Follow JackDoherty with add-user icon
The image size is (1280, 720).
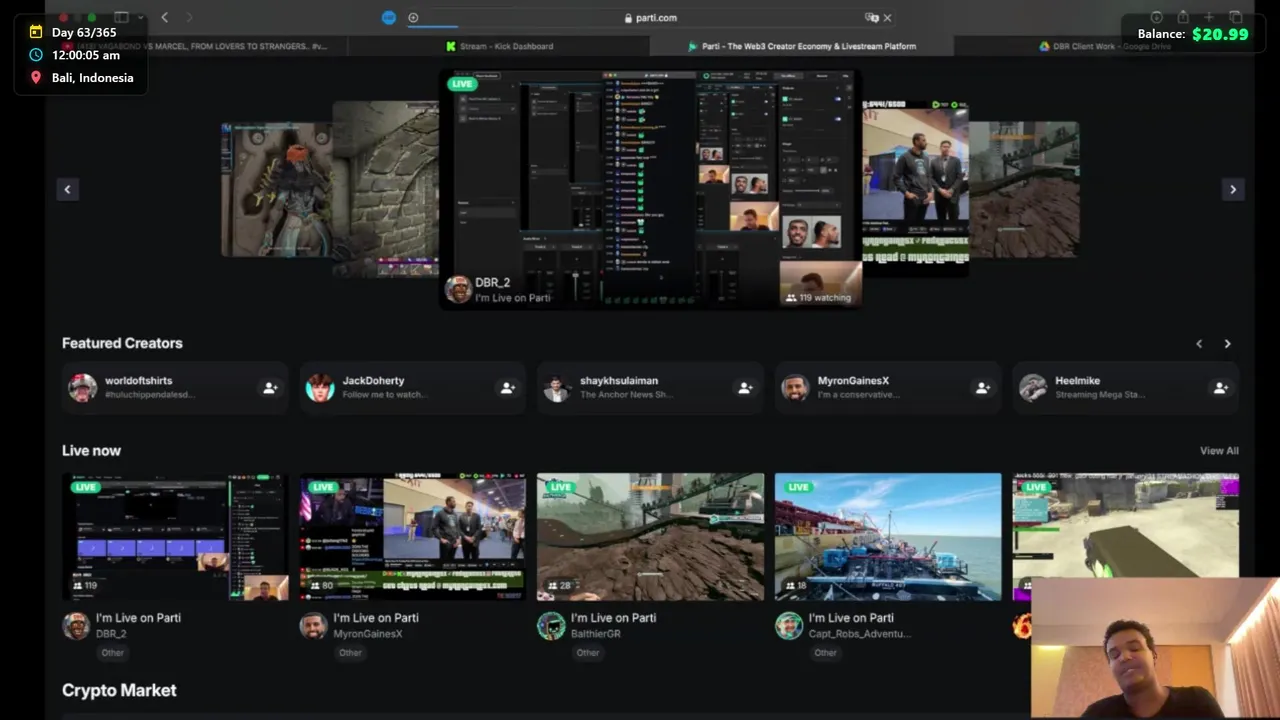507,388
